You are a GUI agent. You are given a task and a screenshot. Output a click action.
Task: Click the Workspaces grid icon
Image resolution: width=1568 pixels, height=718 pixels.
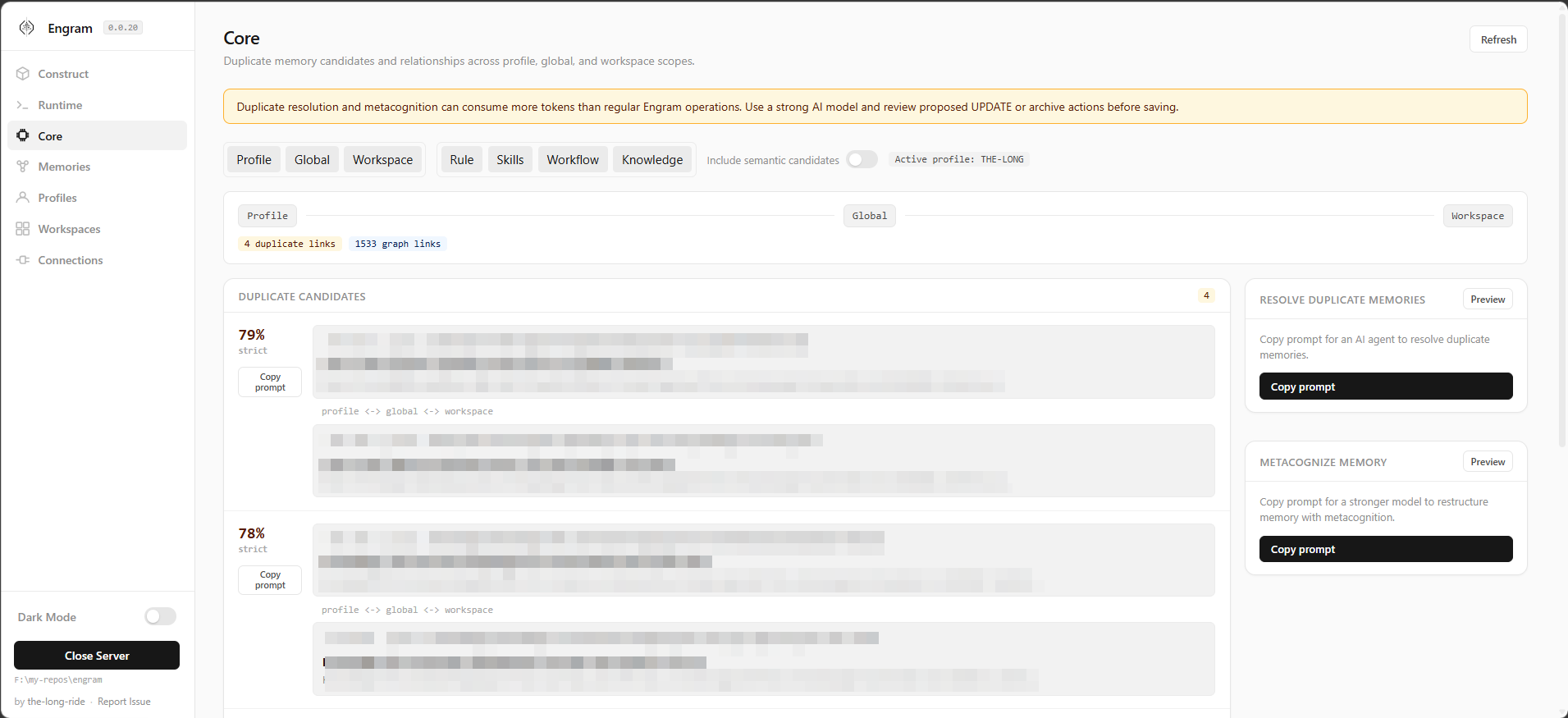(x=23, y=229)
